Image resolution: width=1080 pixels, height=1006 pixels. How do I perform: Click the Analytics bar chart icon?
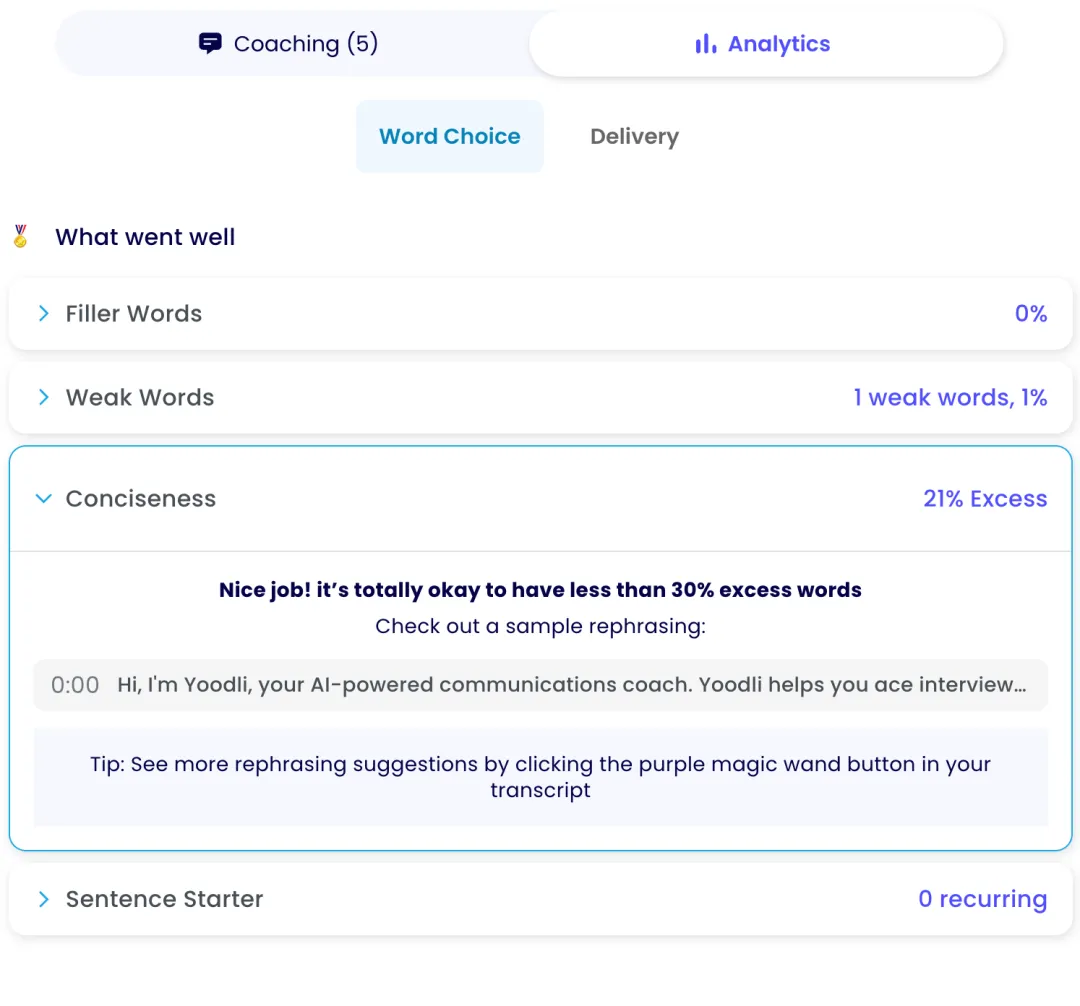tap(705, 44)
